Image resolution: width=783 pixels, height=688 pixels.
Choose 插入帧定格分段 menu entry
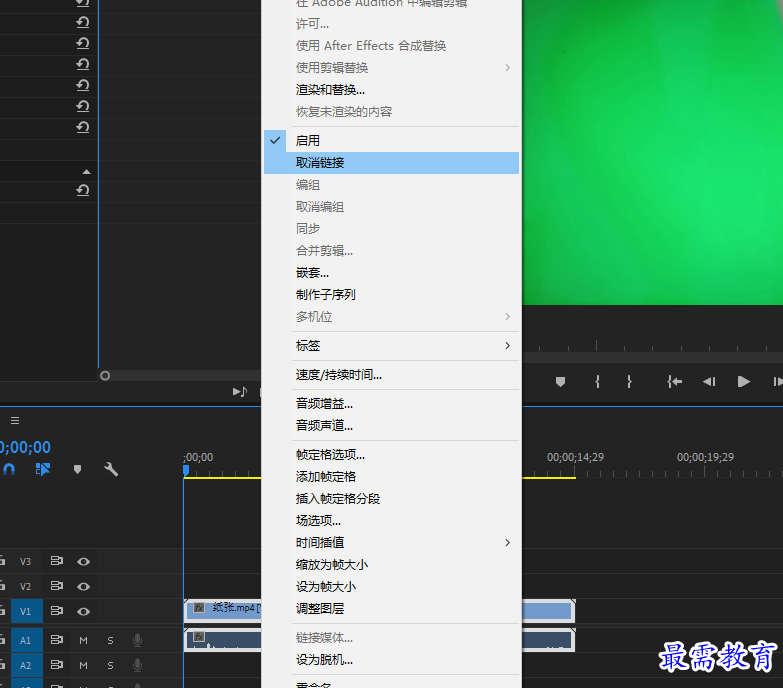pos(391,498)
